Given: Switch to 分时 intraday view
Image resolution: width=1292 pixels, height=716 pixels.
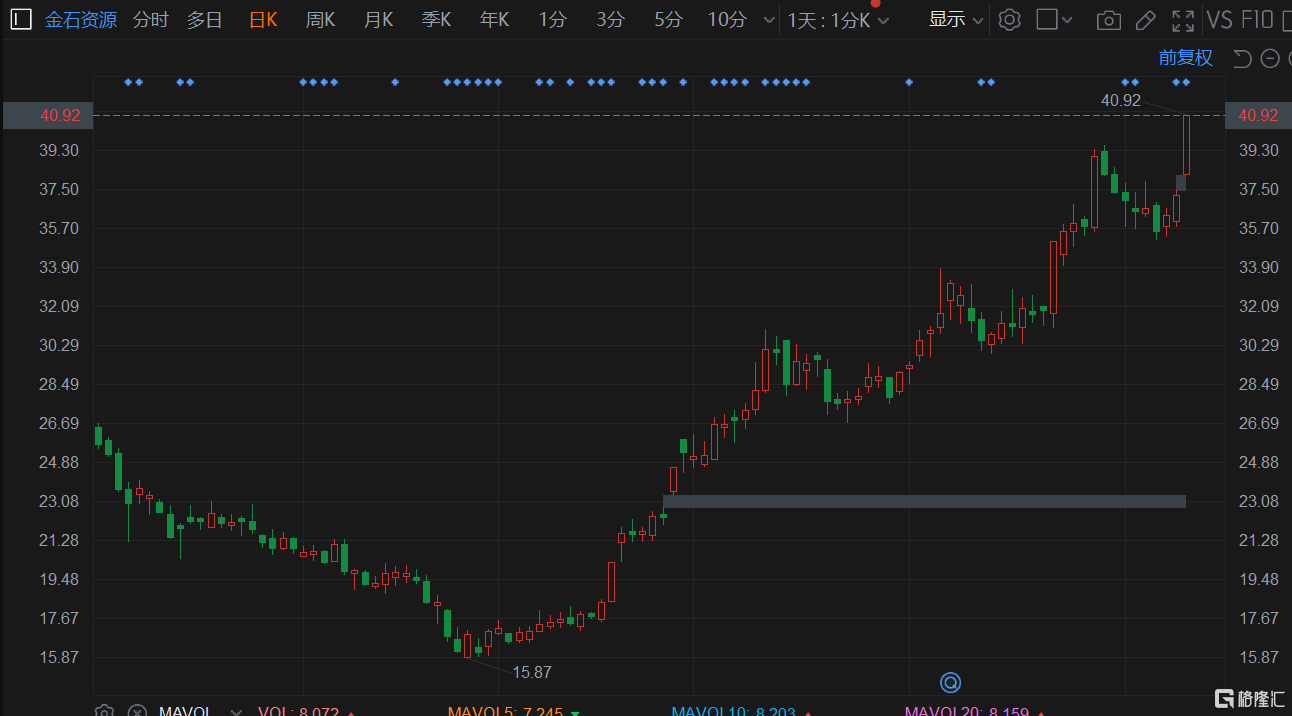Looking at the screenshot, I should pos(151,19).
